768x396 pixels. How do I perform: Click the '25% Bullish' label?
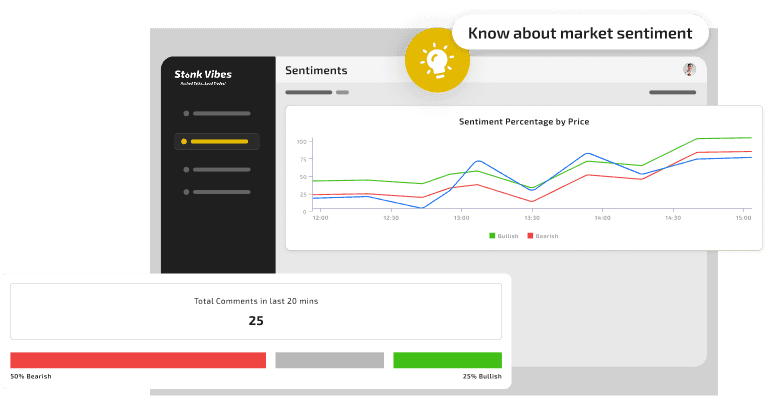tap(482, 376)
